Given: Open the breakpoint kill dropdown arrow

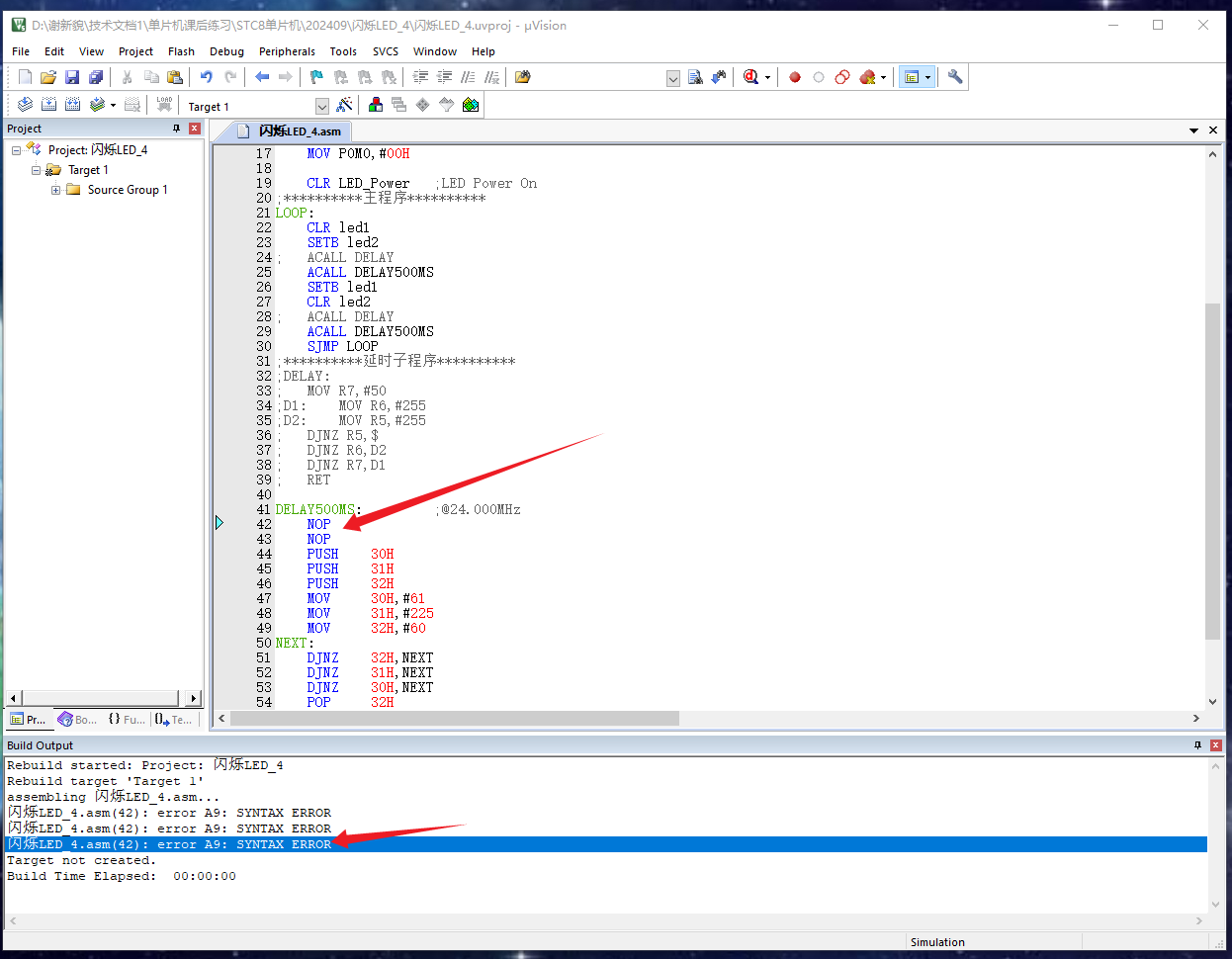Looking at the screenshot, I should [883, 77].
